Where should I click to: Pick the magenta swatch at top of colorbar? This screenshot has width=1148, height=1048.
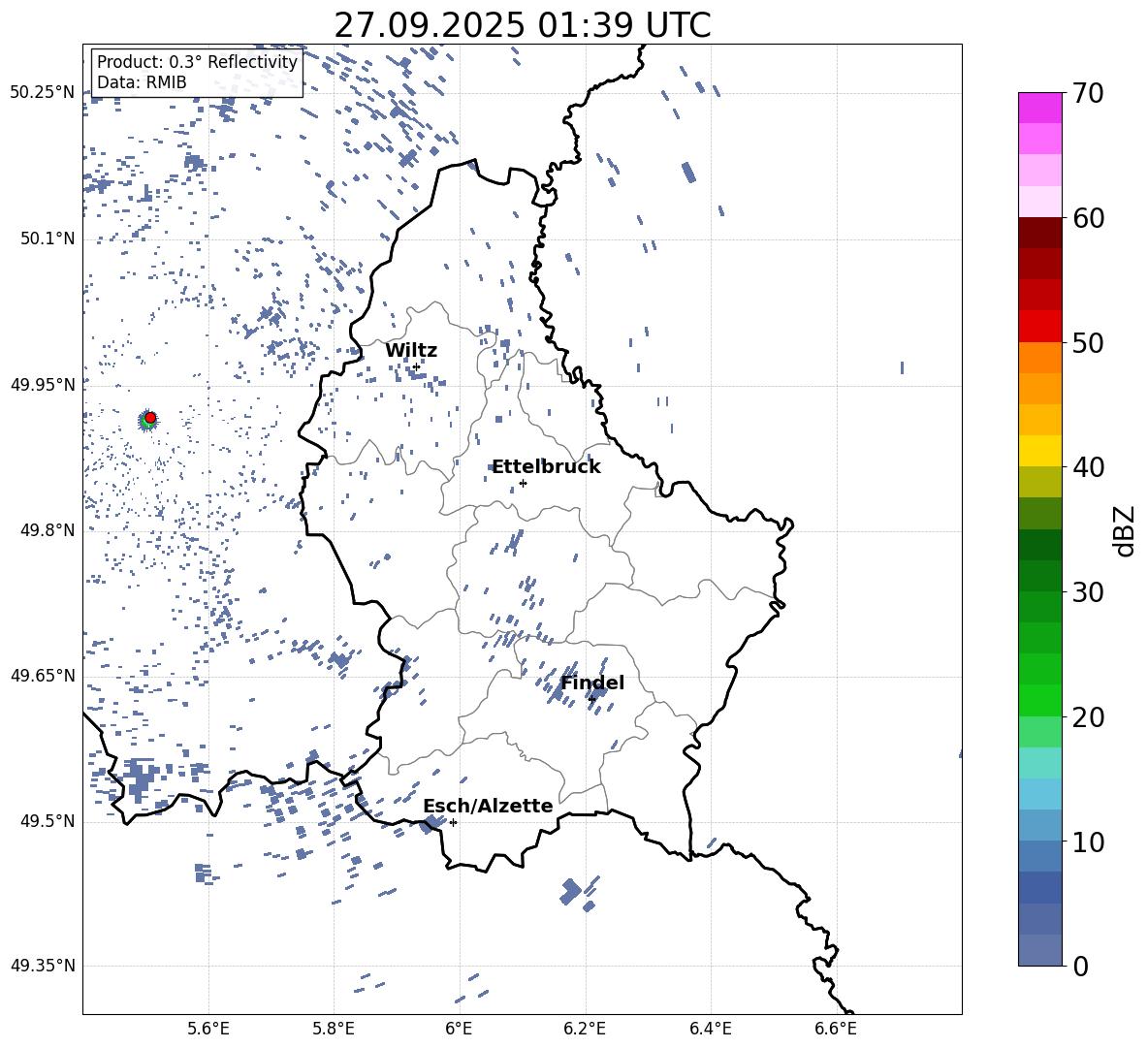(1039, 108)
